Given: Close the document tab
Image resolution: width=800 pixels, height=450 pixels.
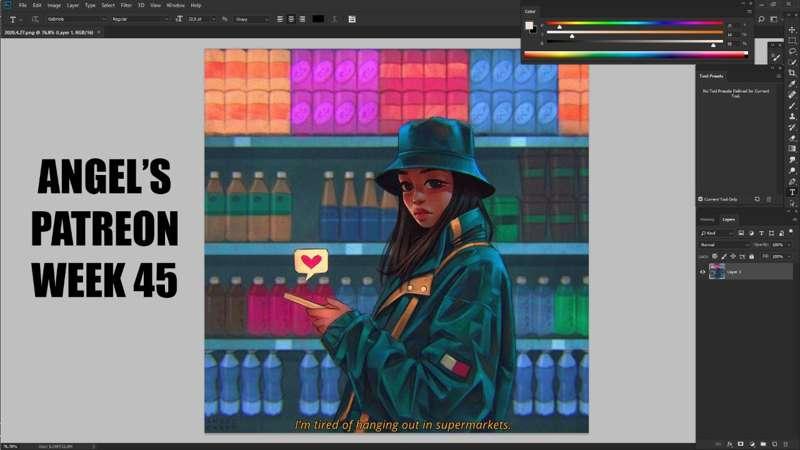Looking at the screenshot, I should (x=98, y=32).
